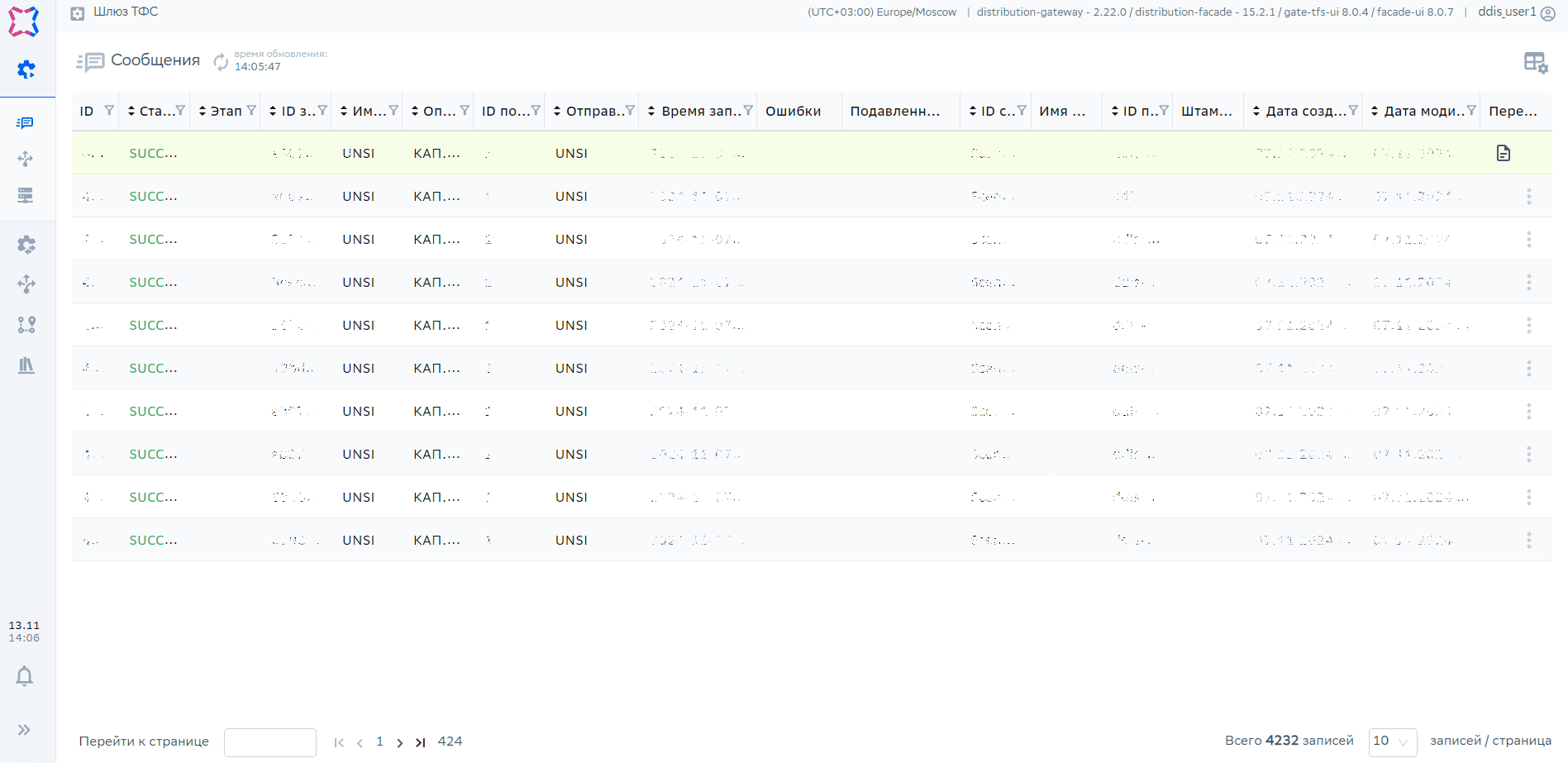Open the server stack icon in sidebar

click(x=26, y=195)
